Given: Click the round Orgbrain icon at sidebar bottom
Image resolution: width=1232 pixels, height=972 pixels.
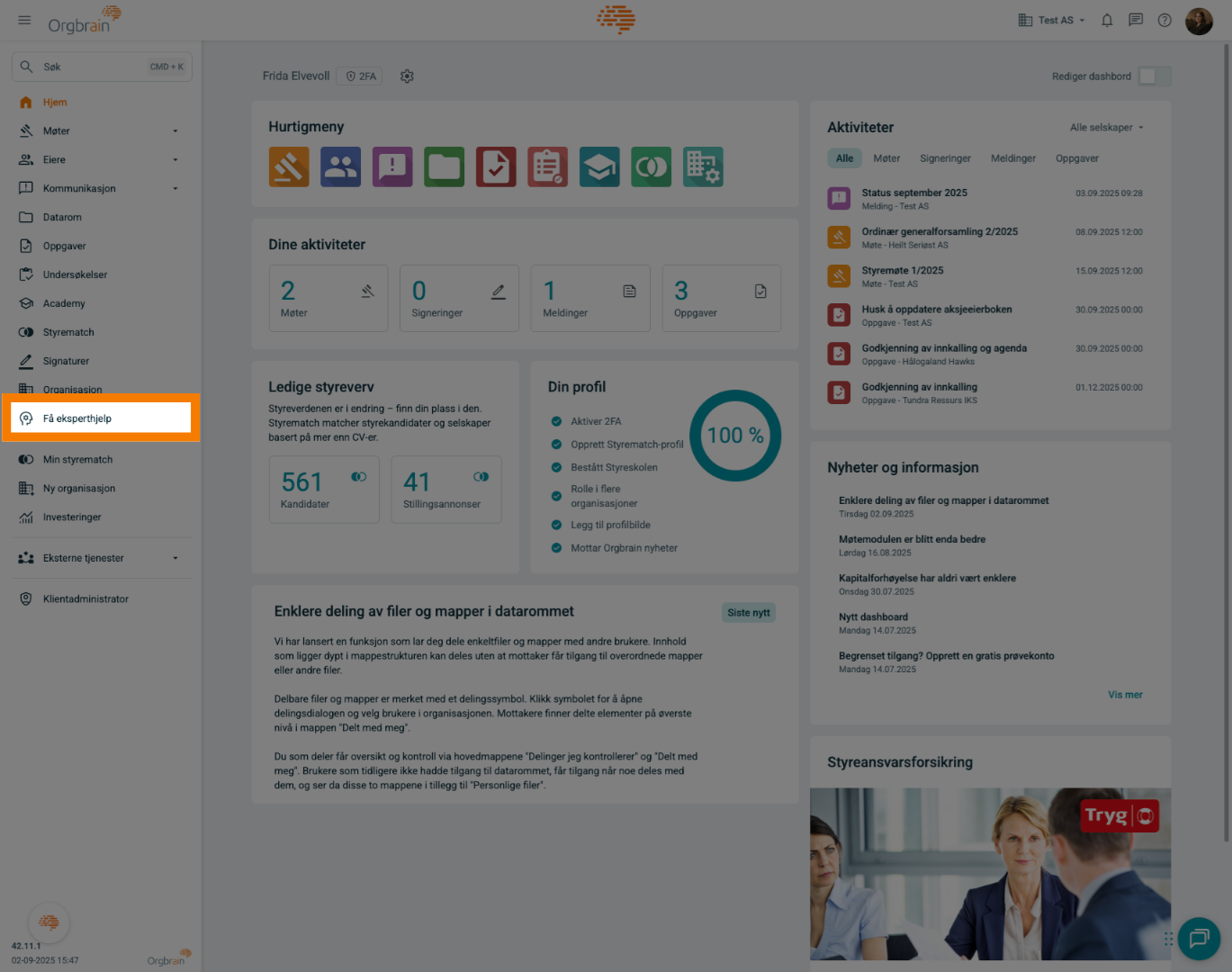Looking at the screenshot, I should click(49, 922).
